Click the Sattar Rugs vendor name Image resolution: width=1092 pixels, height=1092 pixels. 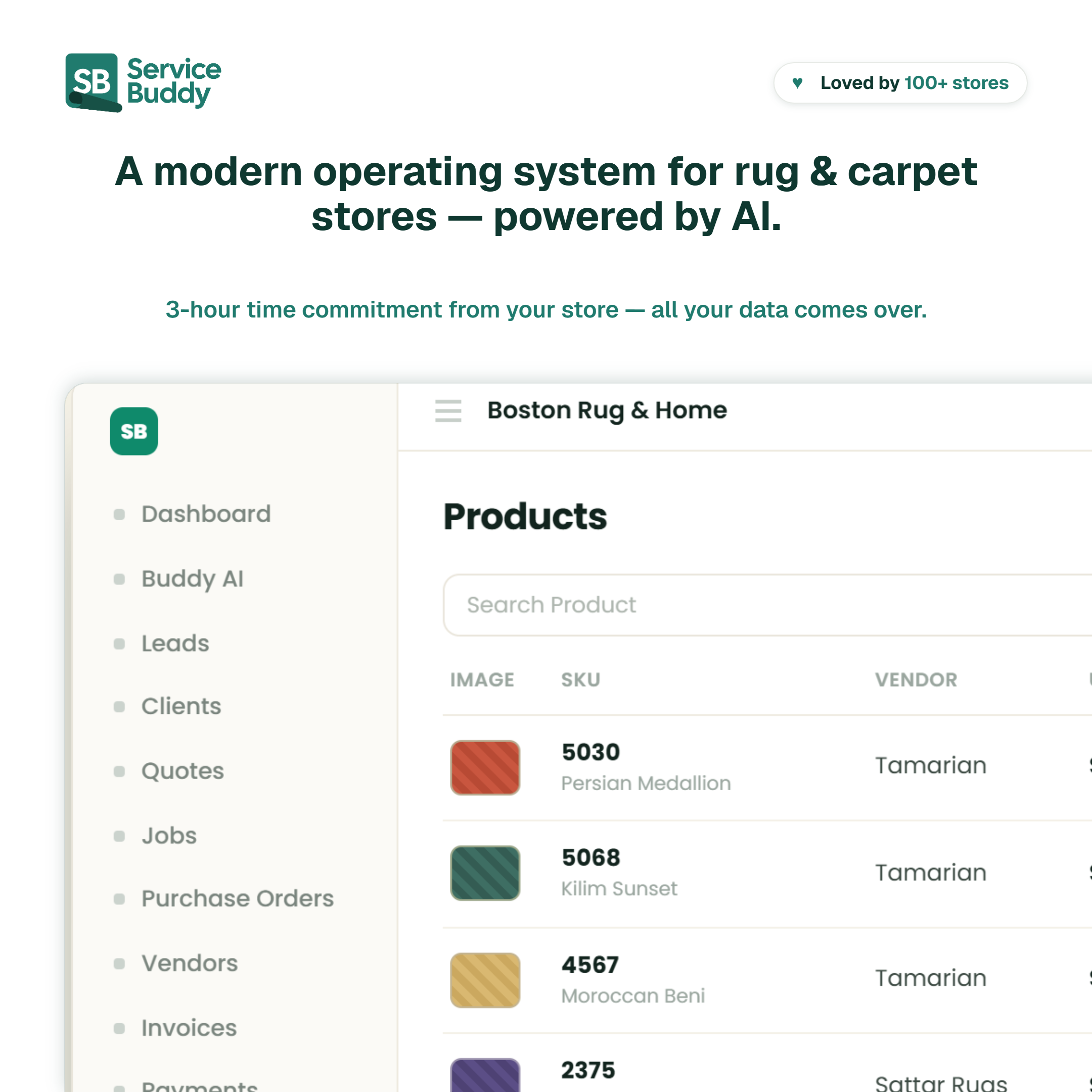941,1082
